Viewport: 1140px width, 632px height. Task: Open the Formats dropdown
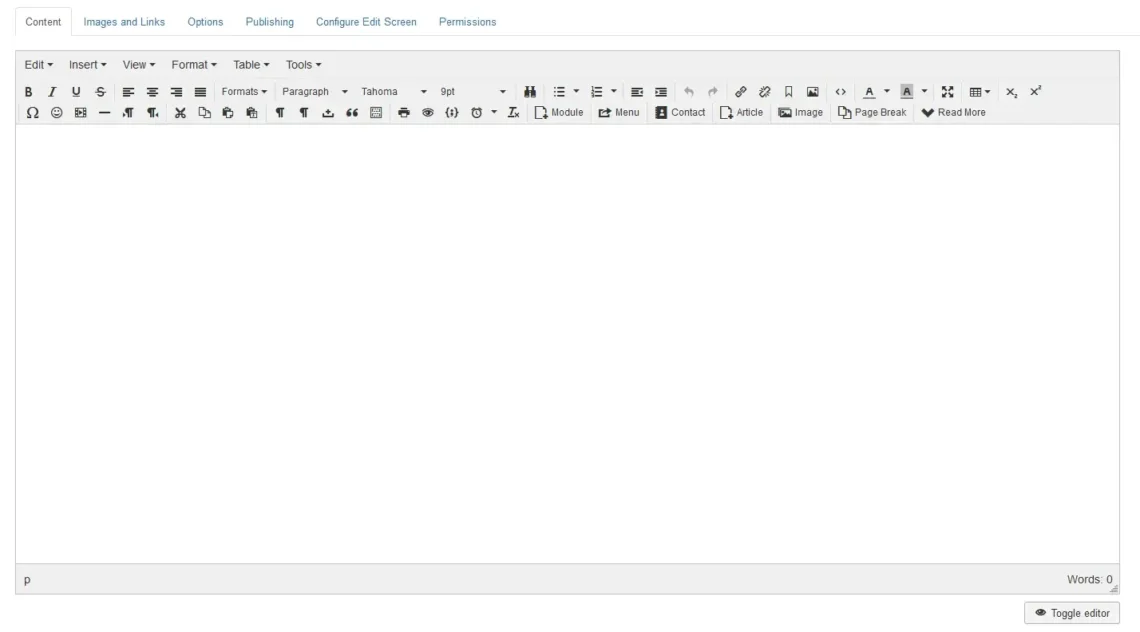[246, 89]
